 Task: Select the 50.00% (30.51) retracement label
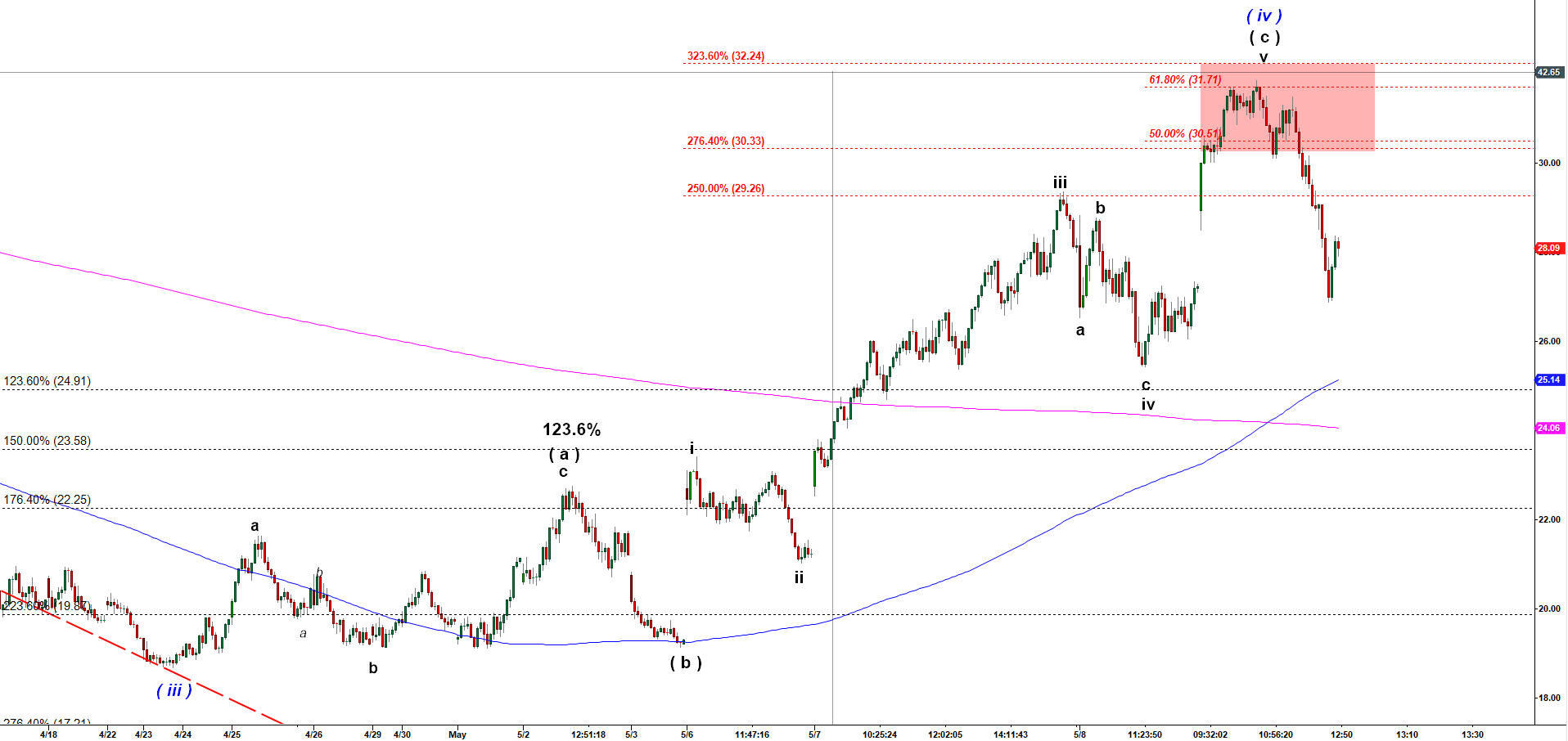point(1184,134)
